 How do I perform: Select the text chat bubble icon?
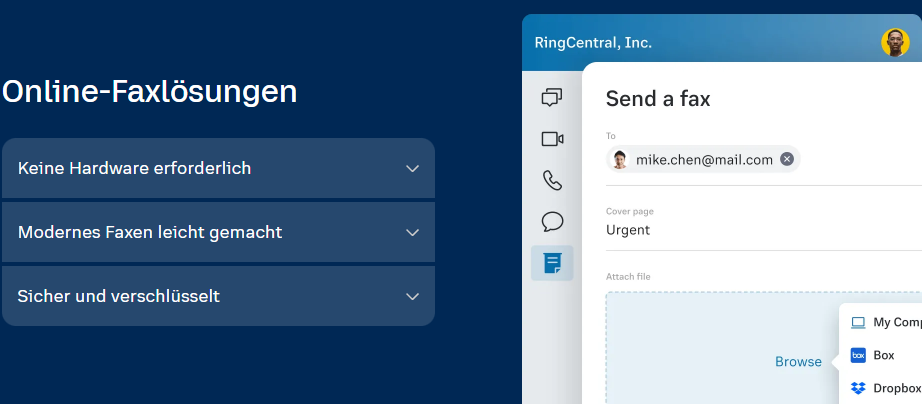[552, 221]
